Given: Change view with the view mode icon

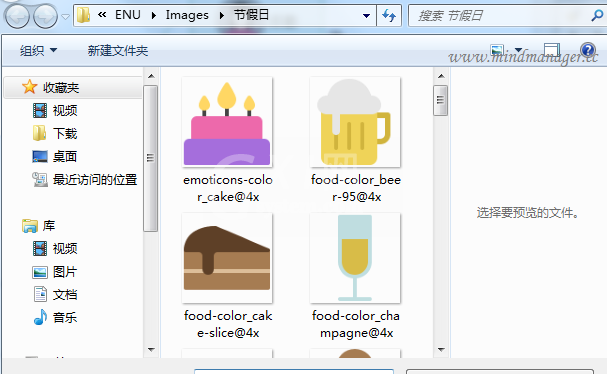Looking at the screenshot, I should click(497, 50).
